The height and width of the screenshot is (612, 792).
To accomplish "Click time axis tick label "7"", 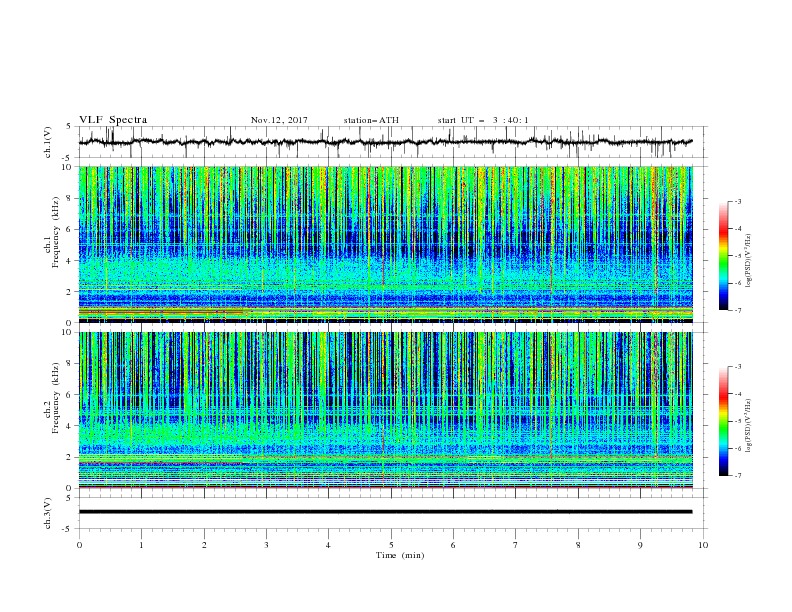I will pos(516,545).
